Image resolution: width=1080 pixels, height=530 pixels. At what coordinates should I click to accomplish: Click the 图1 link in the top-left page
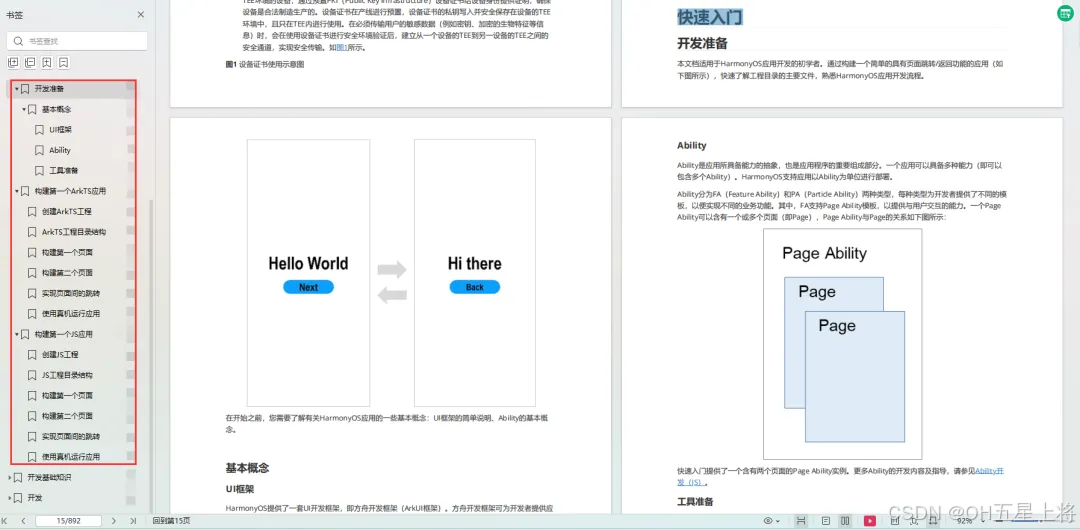click(x=342, y=48)
